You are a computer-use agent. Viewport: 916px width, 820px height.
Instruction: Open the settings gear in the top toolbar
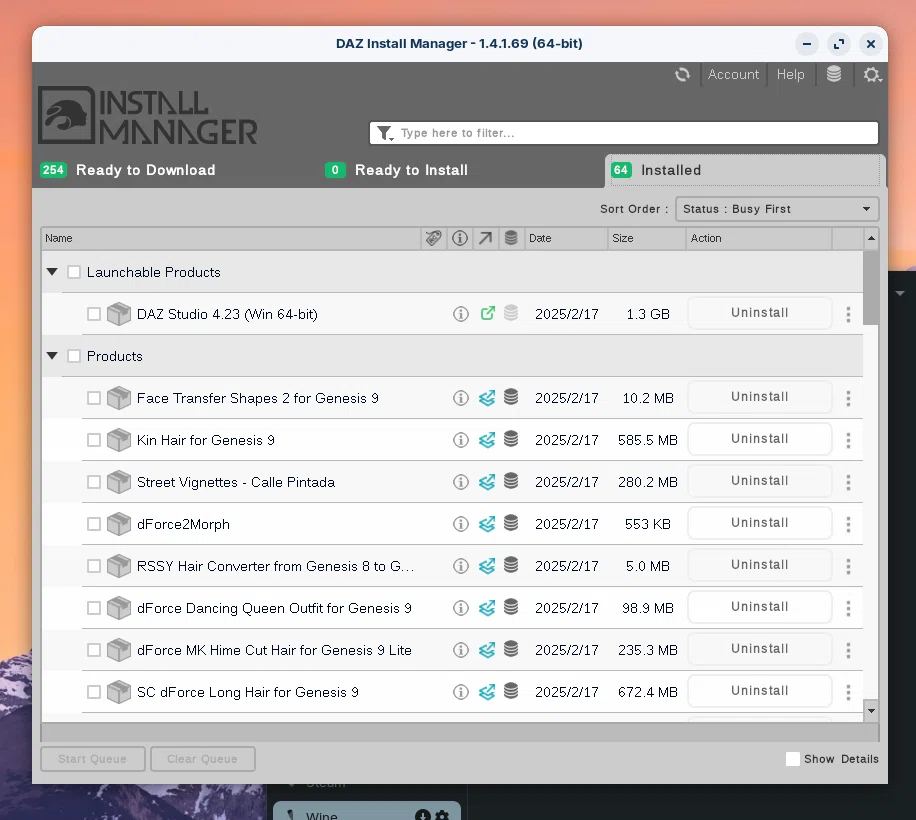pyautogui.click(x=872, y=75)
